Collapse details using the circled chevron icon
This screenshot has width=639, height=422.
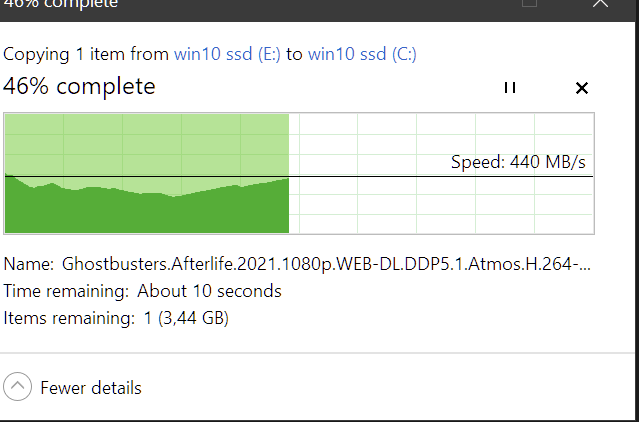18,387
